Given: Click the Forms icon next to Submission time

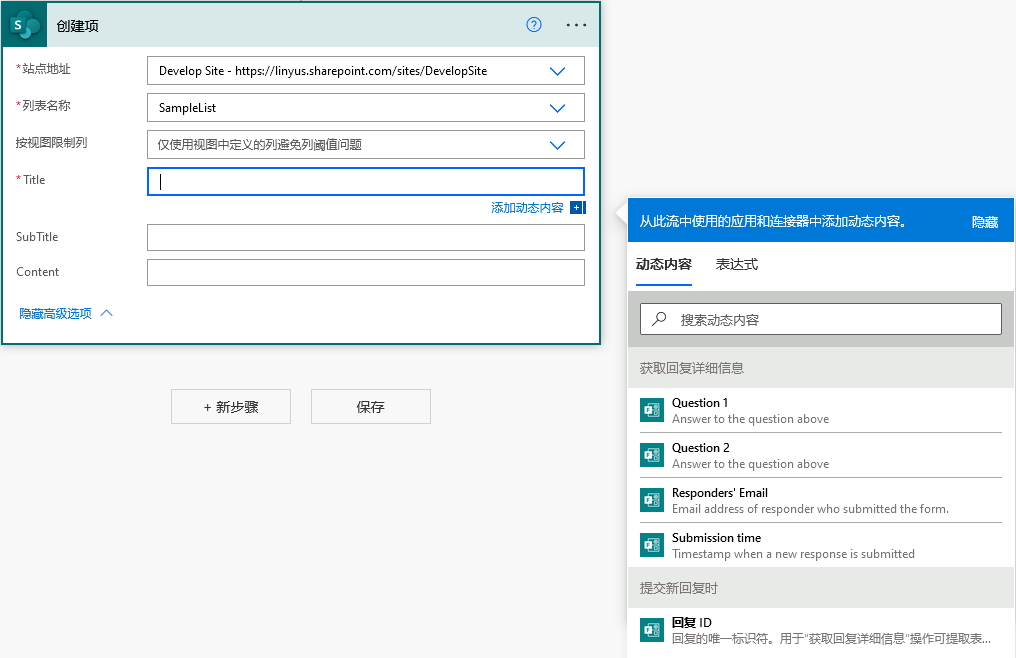Looking at the screenshot, I should tap(652, 545).
